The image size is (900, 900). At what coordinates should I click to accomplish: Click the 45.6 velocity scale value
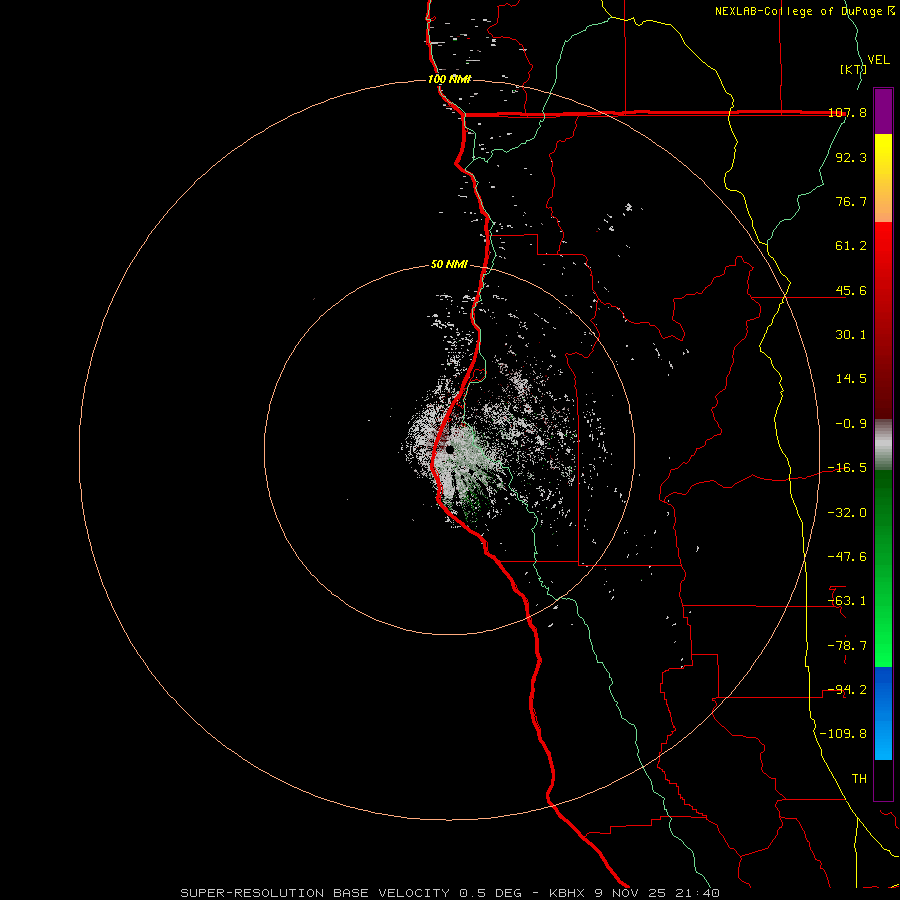851,290
